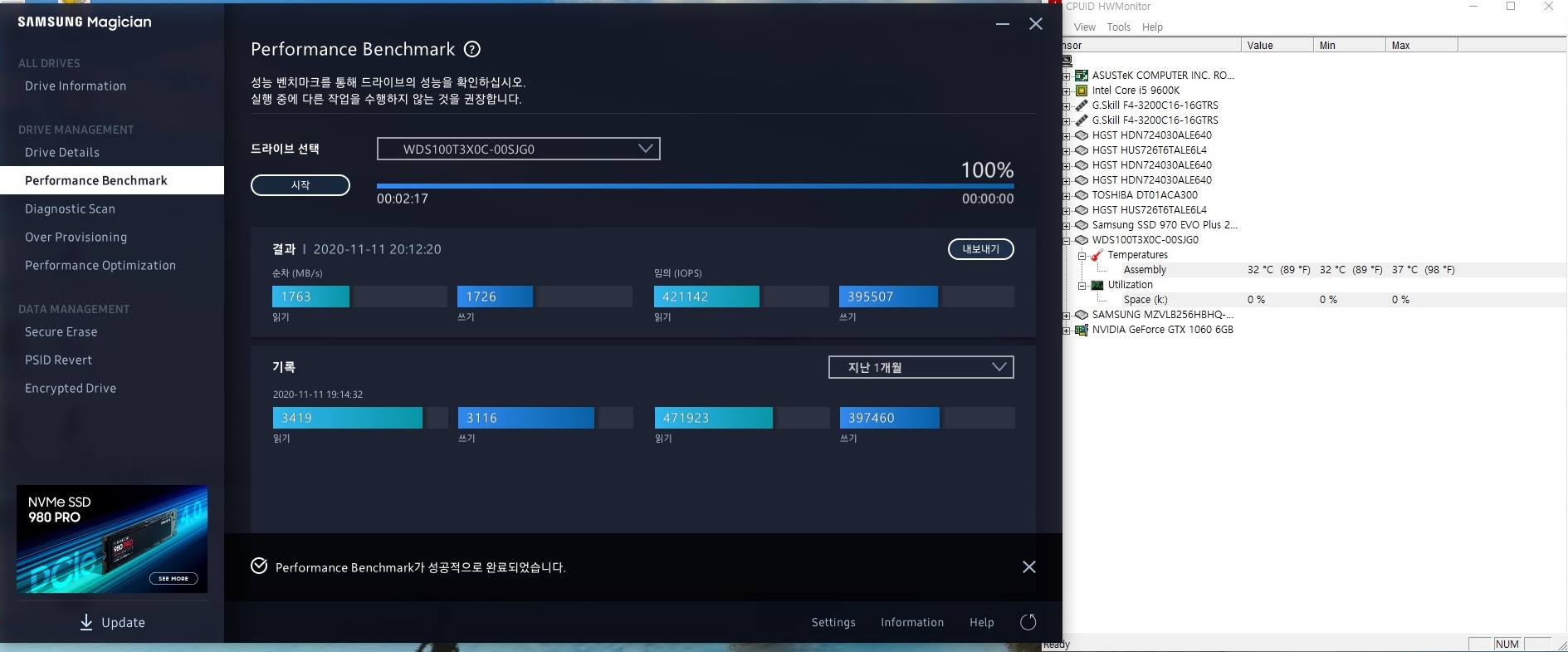Screen dimensions: 1568x652
Task: Click the TOSHIBA DT01ACA300 drive icon
Action: click(1082, 195)
